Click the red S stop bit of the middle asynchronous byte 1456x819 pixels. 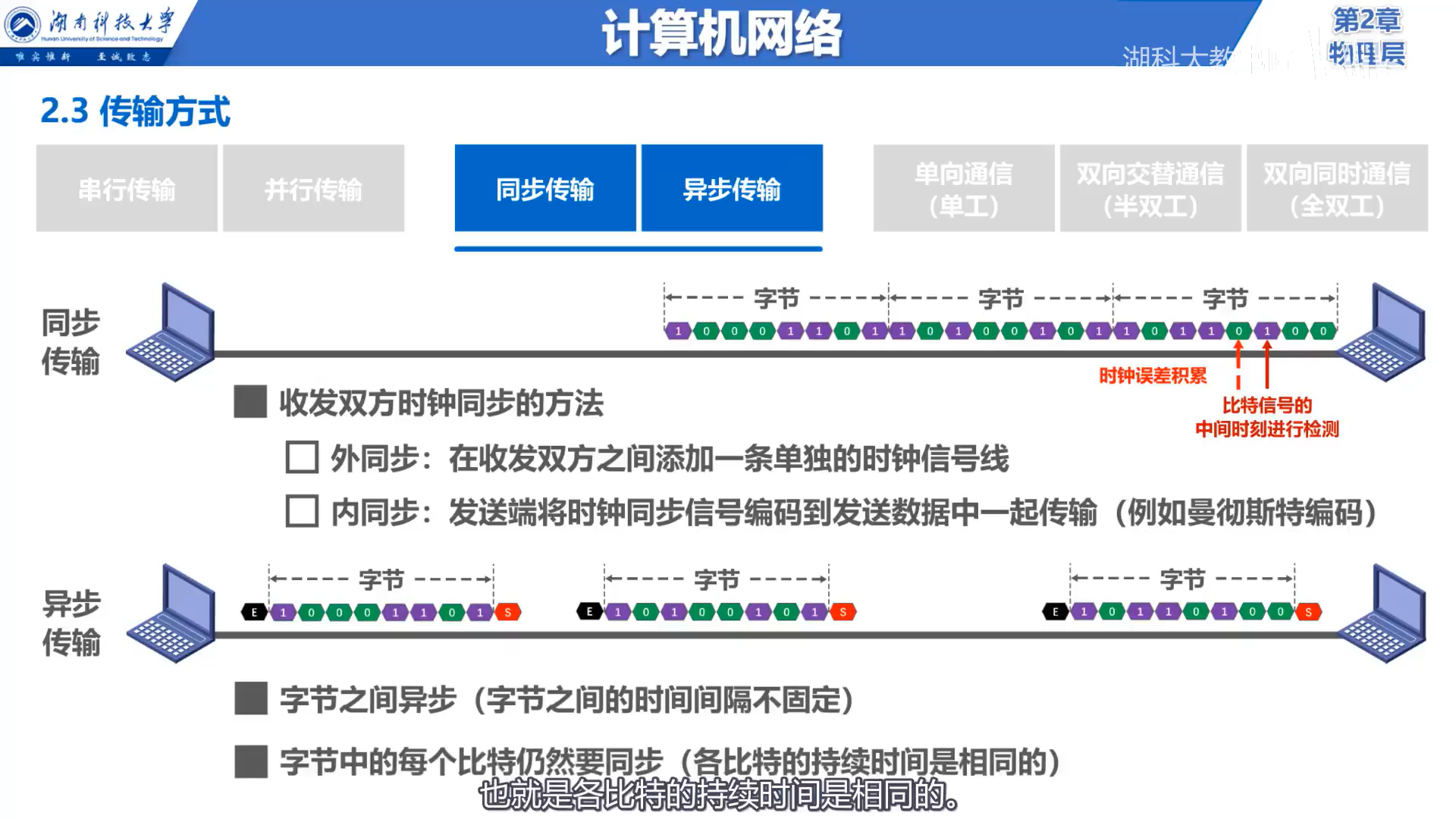click(x=843, y=611)
